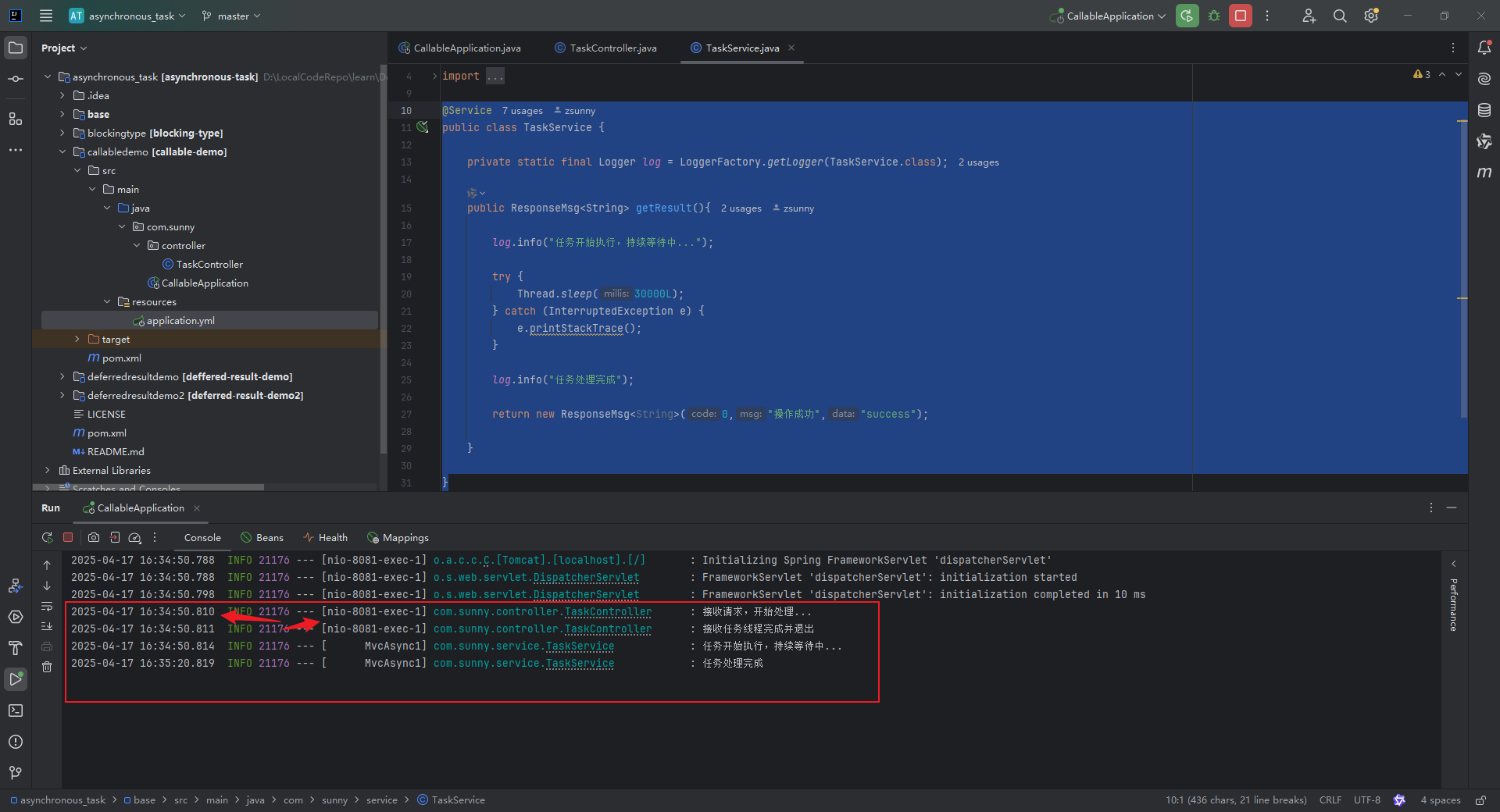Select TaskController in project tree

click(x=209, y=264)
